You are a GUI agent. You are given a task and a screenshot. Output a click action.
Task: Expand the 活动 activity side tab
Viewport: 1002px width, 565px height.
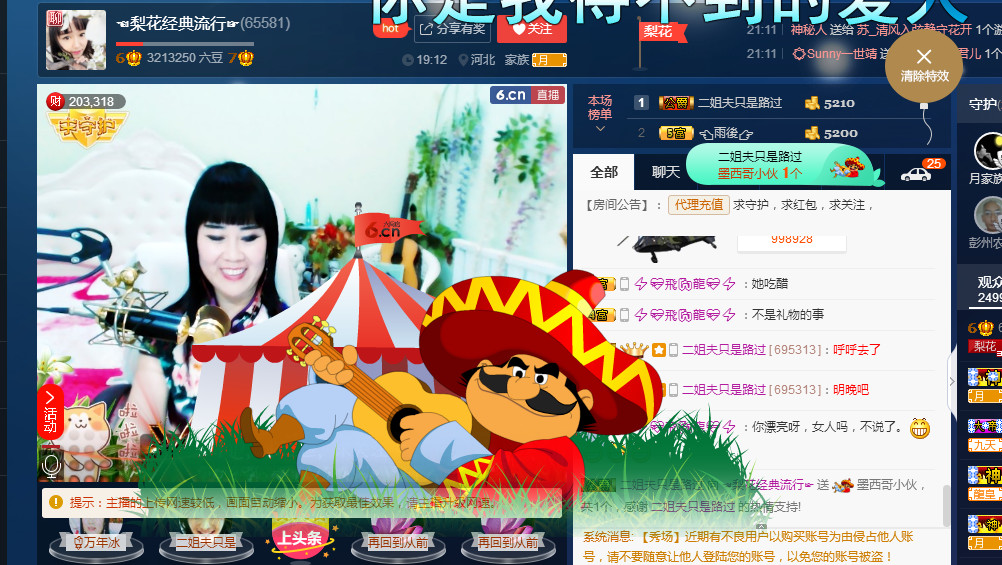[50, 412]
